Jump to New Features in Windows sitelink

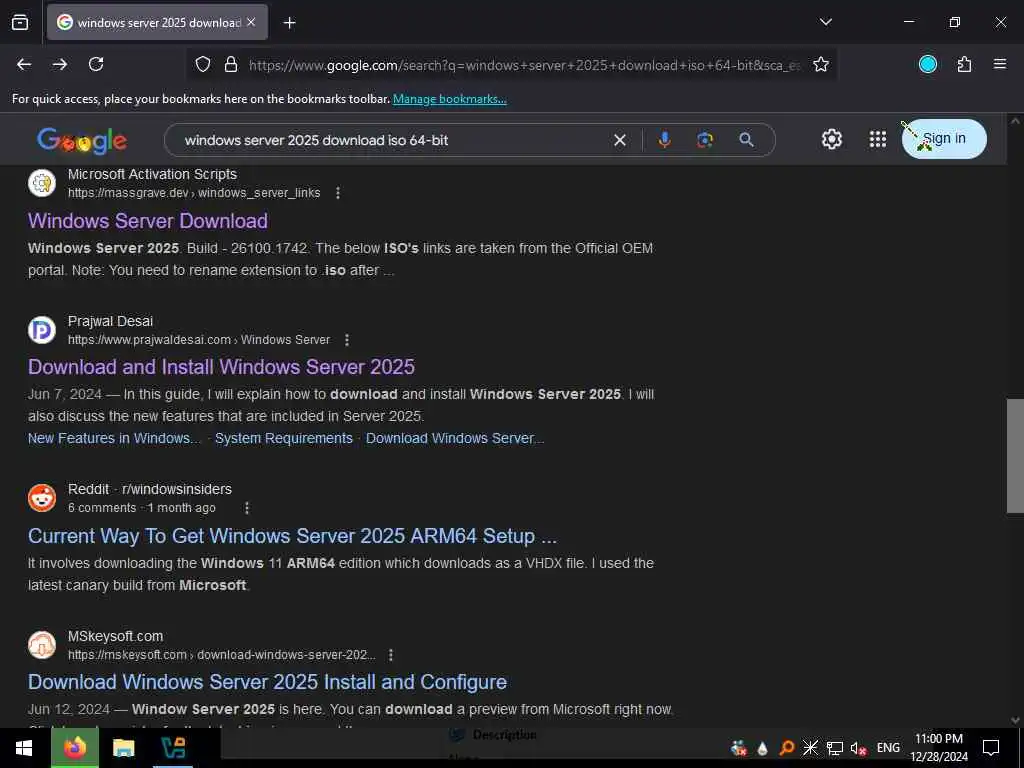point(114,438)
